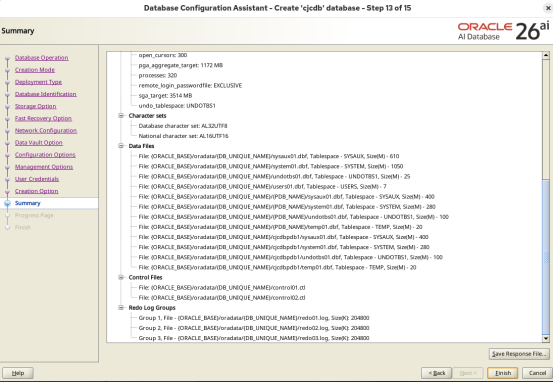The height and width of the screenshot is (382, 554).
Task: Select {PDB_NAME}/system01.dbf data file row
Action: [287, 207]
